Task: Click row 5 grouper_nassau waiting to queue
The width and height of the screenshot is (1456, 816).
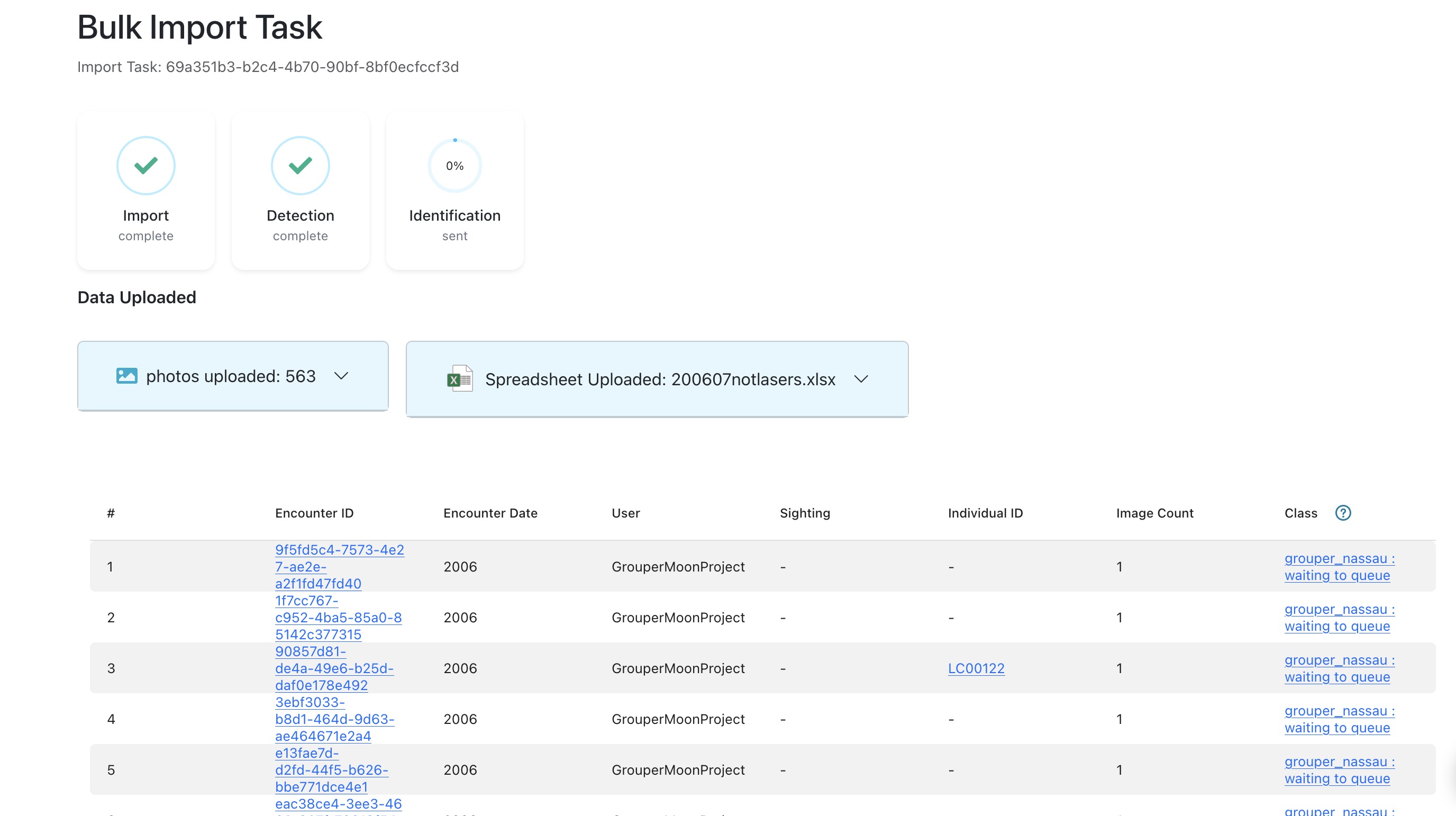Action: click(x=1339, y=770)
